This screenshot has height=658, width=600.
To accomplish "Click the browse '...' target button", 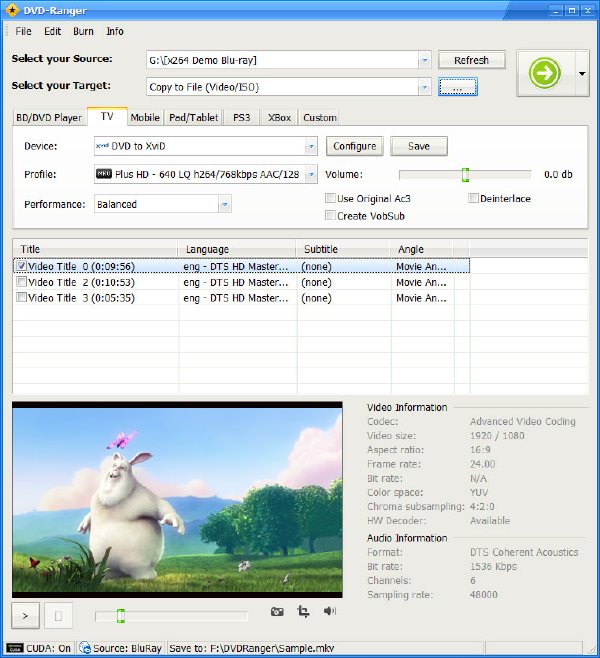I will point(458,87).
